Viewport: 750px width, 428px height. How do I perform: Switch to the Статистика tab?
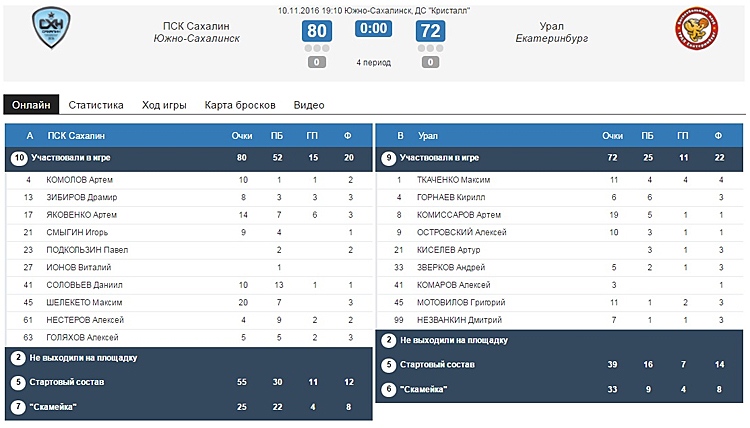96,105
